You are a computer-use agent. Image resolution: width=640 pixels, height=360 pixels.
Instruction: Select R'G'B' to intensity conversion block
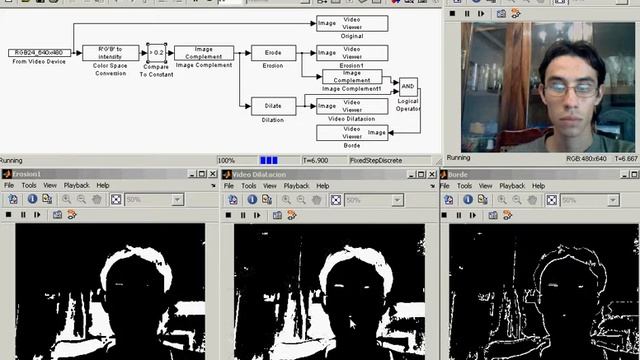click(111, 53)
